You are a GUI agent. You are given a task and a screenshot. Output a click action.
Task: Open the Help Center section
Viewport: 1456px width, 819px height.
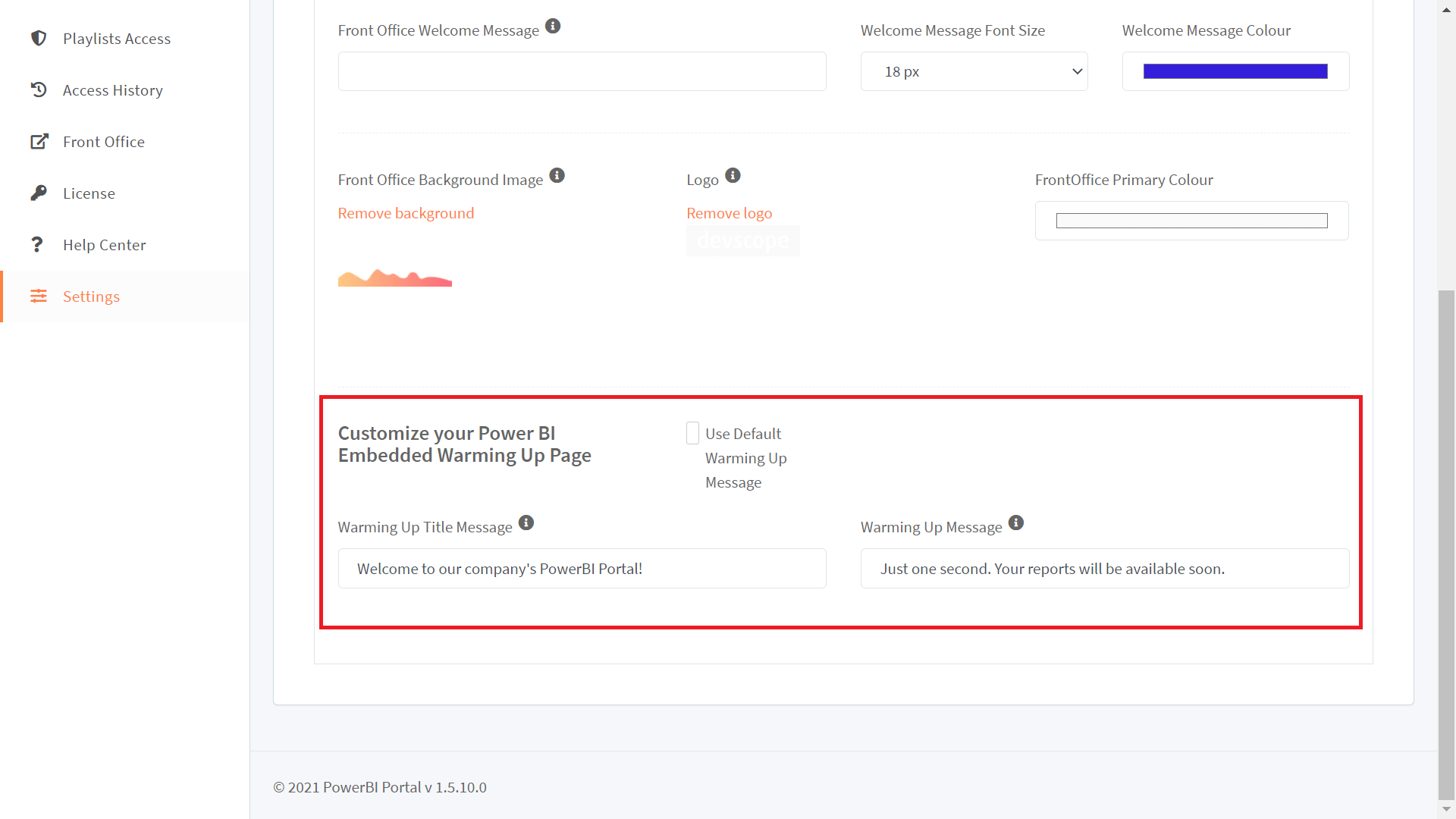tap(104, 244)
